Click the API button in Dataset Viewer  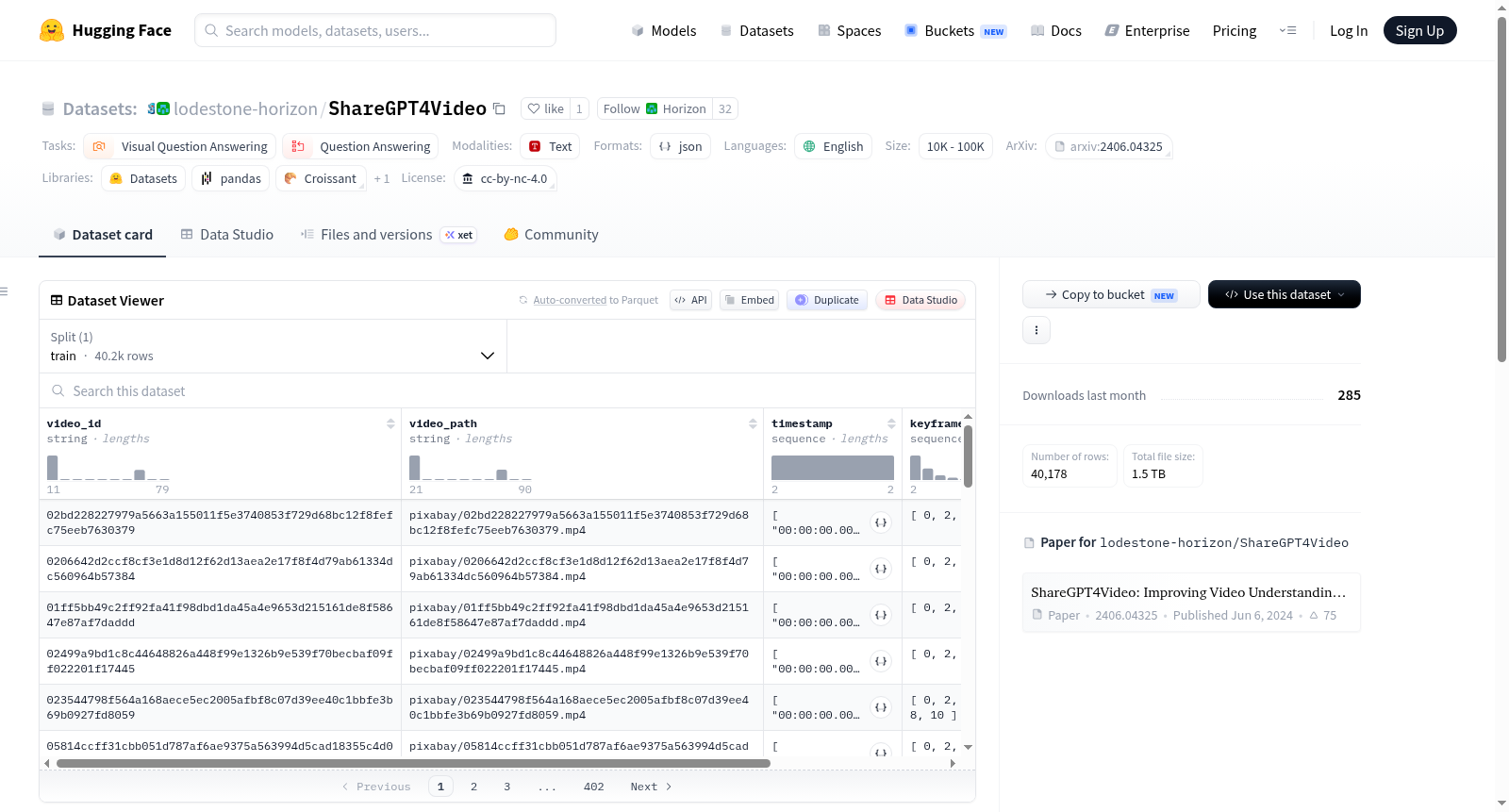(x=690, y=300)
